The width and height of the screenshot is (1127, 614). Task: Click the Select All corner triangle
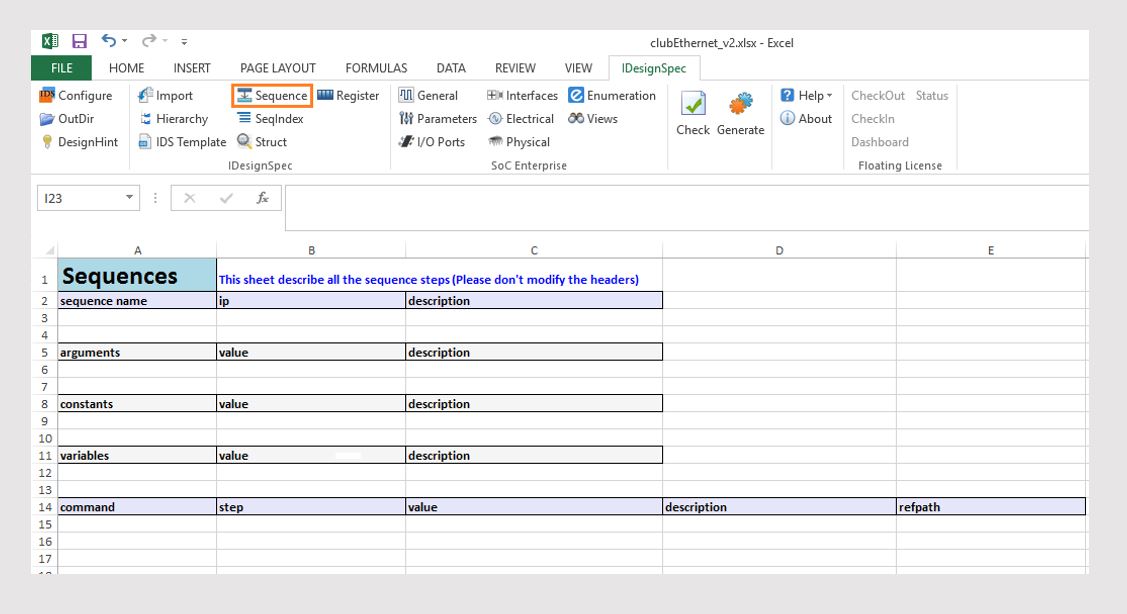(x=50, y=250)
